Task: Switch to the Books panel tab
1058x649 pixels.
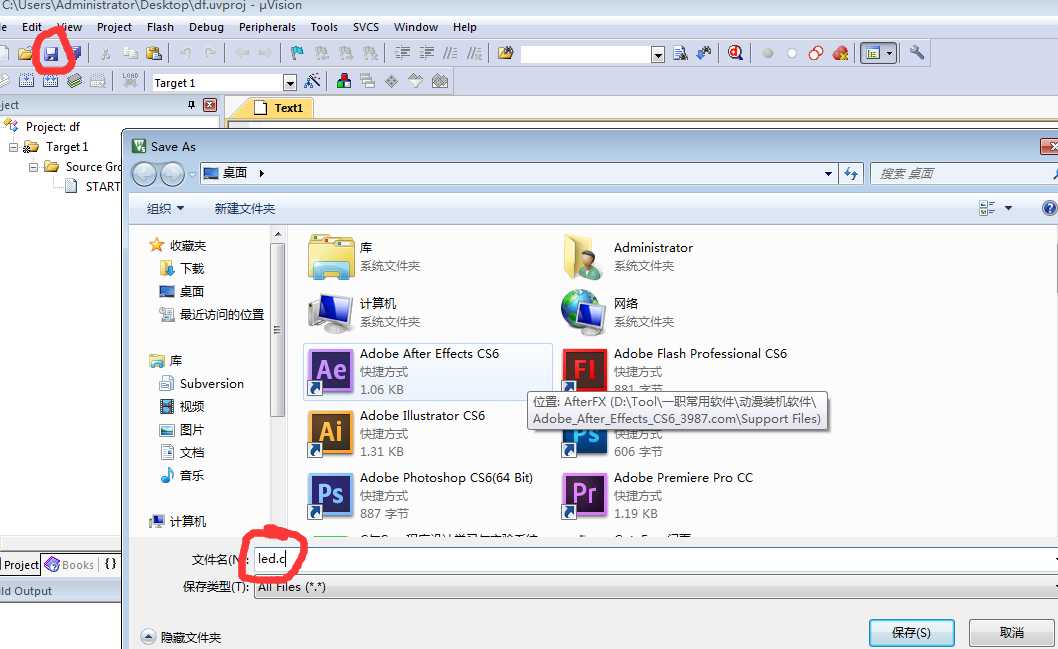Action: click(x=70, y=565)
